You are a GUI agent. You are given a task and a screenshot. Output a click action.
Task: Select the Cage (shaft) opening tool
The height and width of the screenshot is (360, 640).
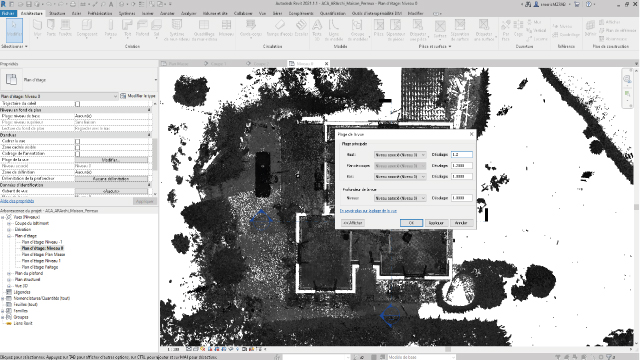[x=518, y=29]
